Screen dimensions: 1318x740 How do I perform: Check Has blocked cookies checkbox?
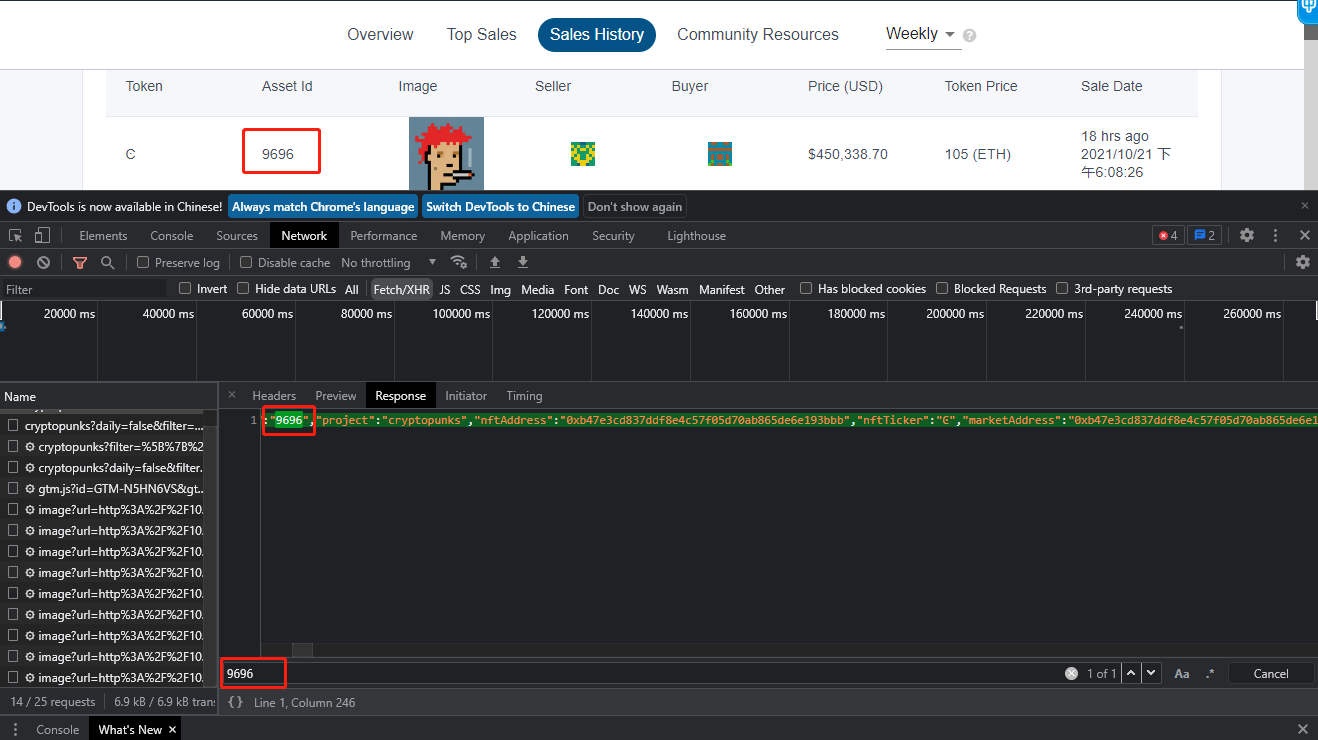(806, 288)
